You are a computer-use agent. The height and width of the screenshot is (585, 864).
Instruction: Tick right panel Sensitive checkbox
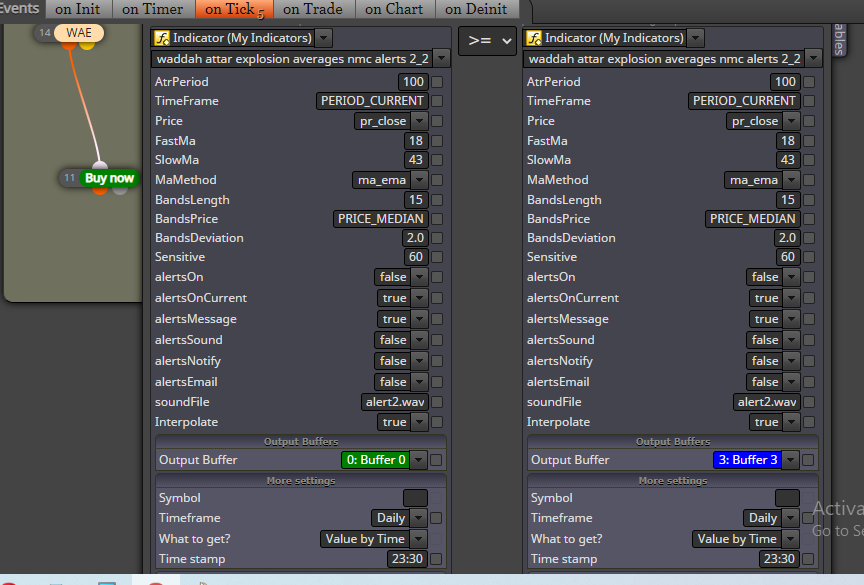pos(809,257)
